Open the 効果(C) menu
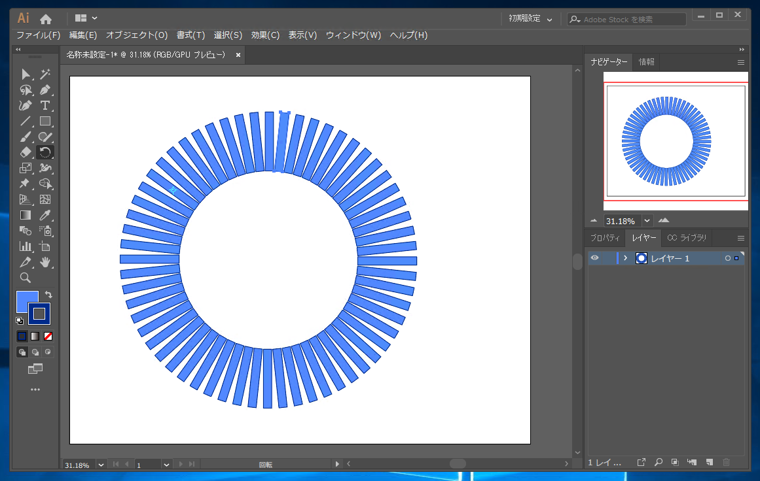The image size is (760, 481). tap(265, 35)
